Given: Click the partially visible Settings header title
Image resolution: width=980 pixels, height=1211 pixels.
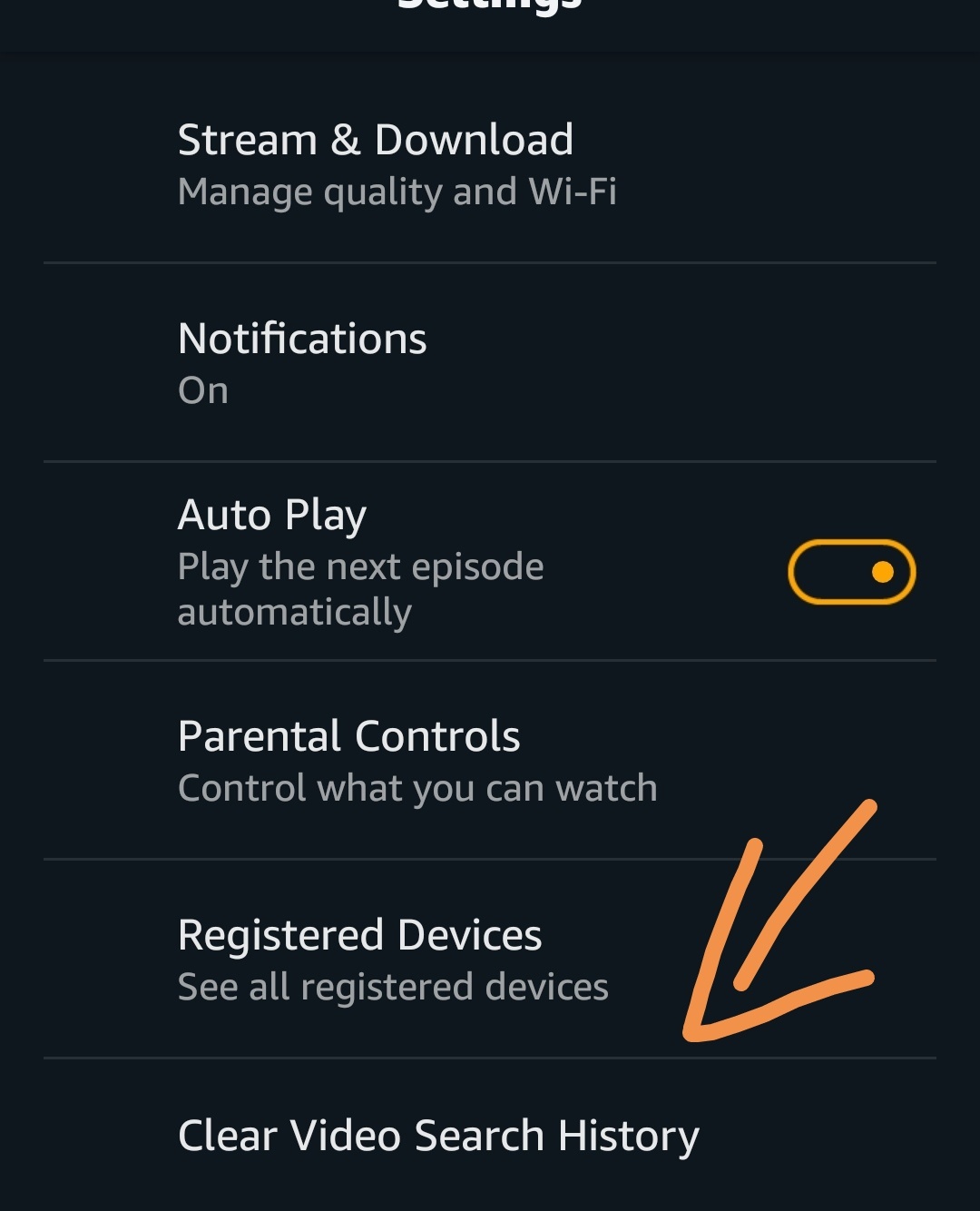Looking at the screenshot, I should pyautogui.click(x=490, y=6).
